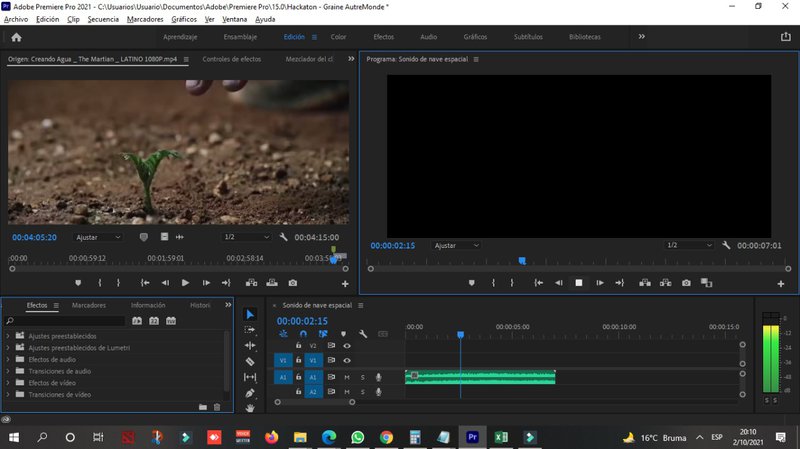Open the Archivo menu
The width and height of the screenshot is (800, 449).
coord(16,19)
